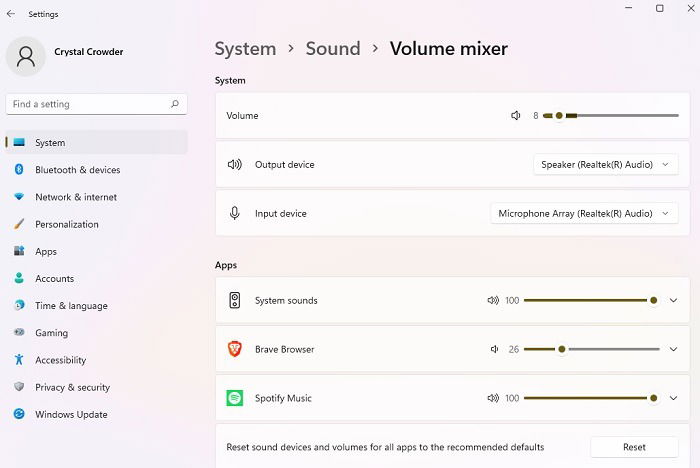Viewport: 700px width, 468px height.
Task: Mute the system volume speaker icon
Action: pyautogui.click(x=516, y=116)
